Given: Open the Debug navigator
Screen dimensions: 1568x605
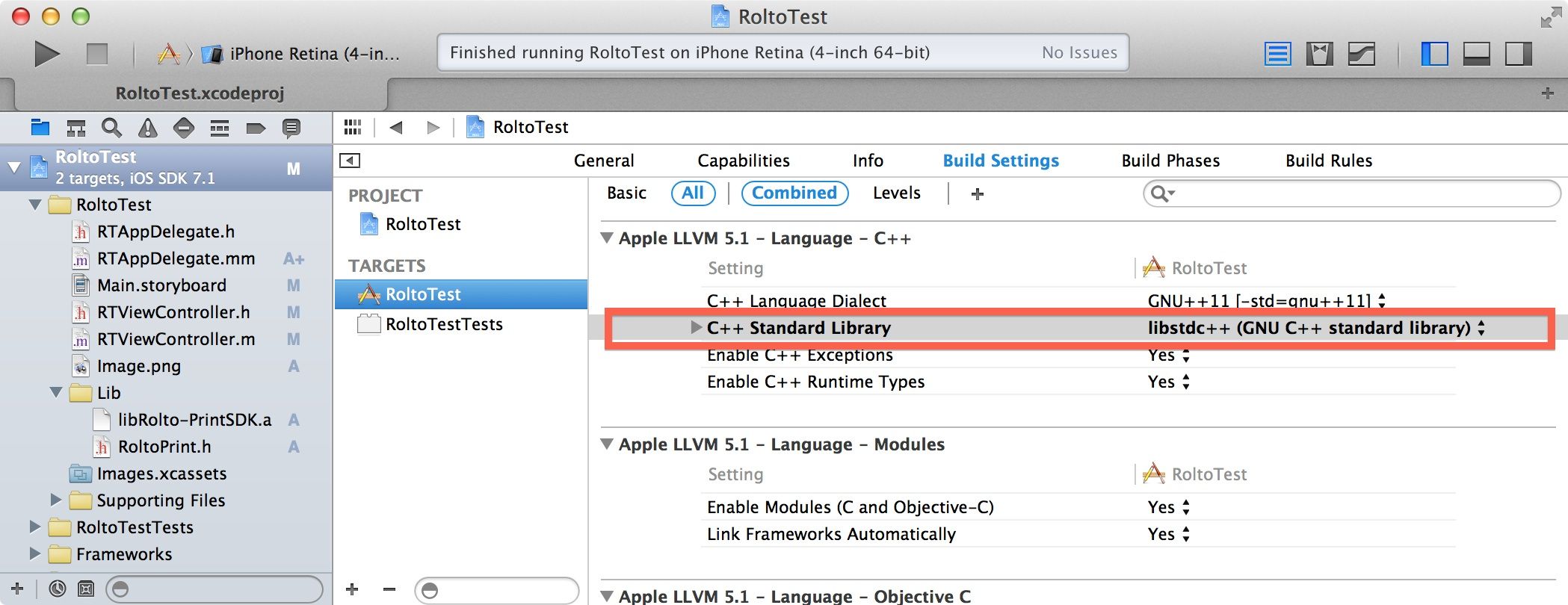Looking at the screenshot, I should [220, 128].
